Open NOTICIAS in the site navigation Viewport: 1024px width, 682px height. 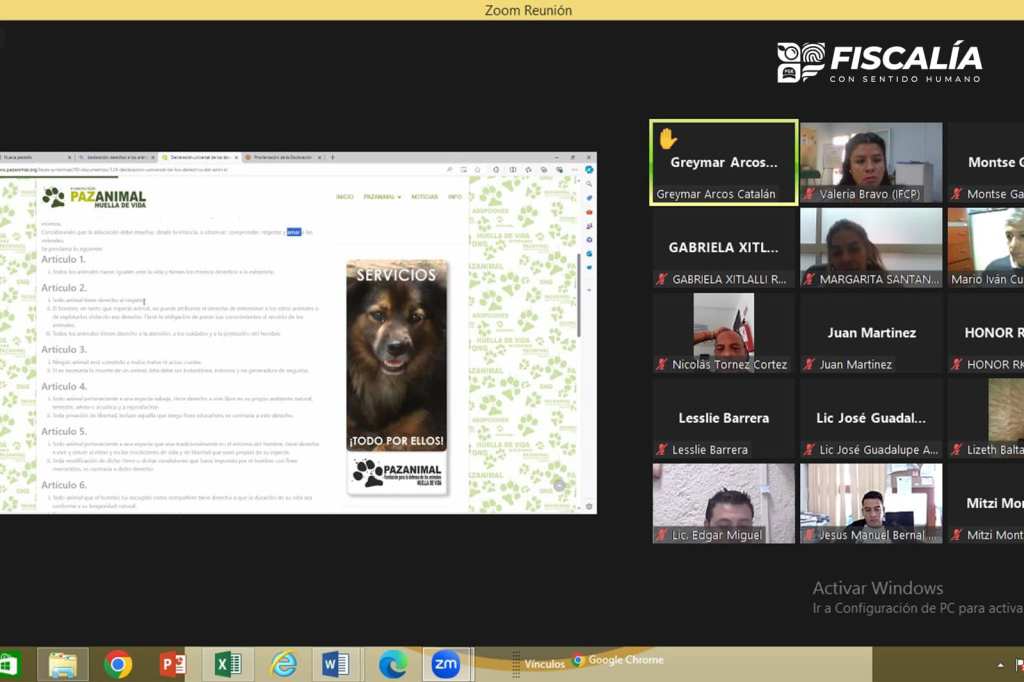424,197
